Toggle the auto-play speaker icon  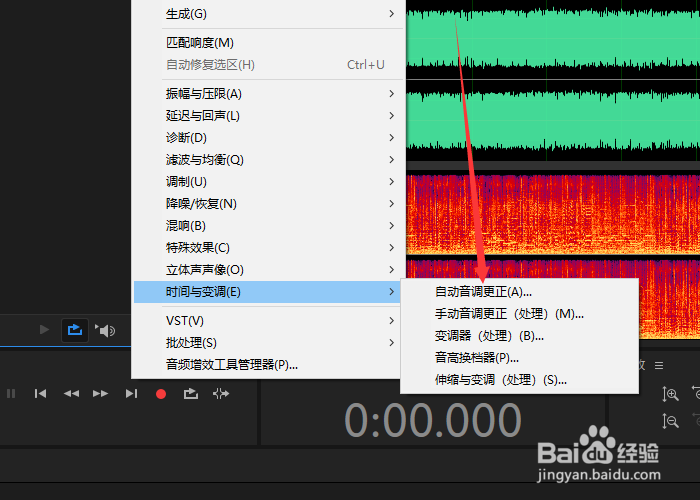[x=105, y=330]
